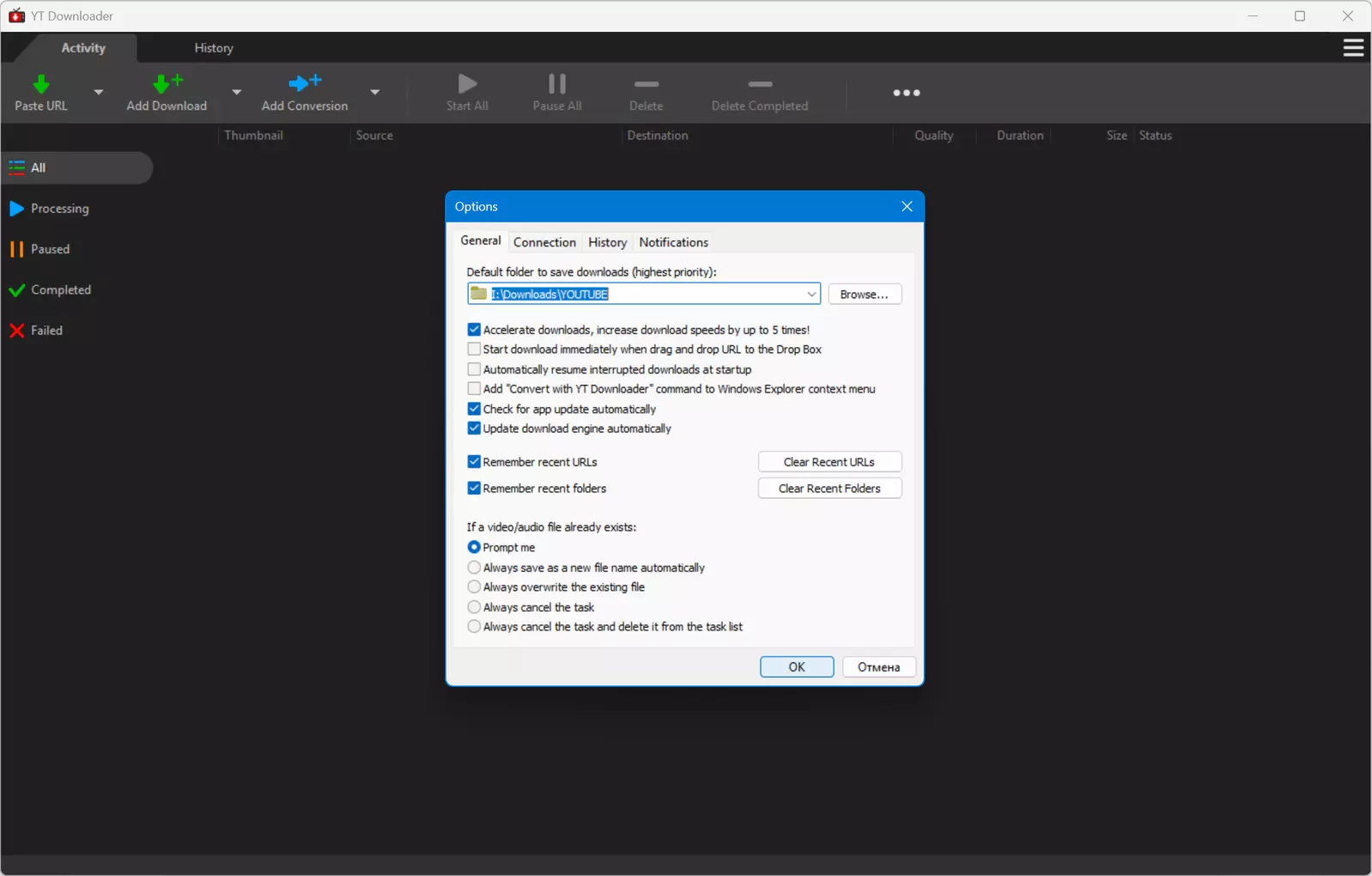This screenshot has height=876, width=1372.
Task: Open the three-dots more actions icon
Action: click(x=906, y=93)
